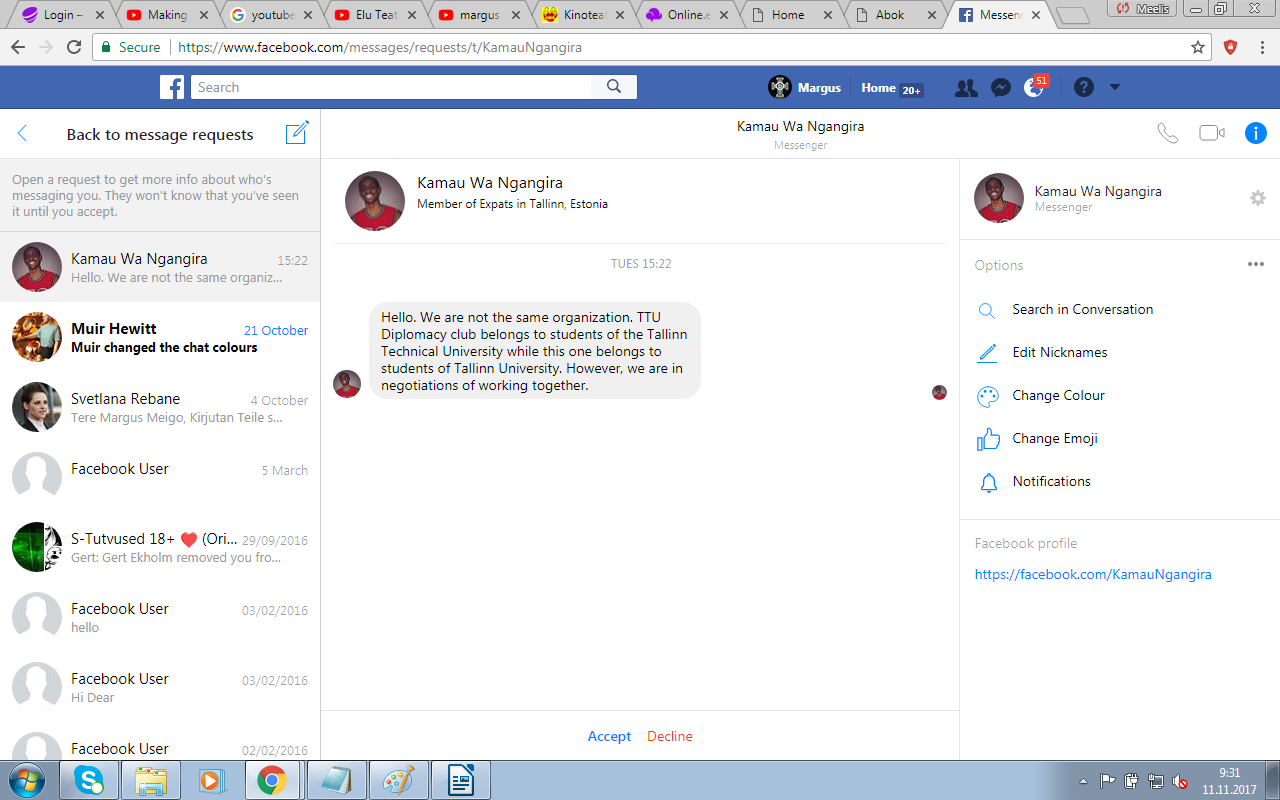Open Facebook User conversation saying Hi Dear
Screen dimensions: 1280x800
click(x=160, y=687)
